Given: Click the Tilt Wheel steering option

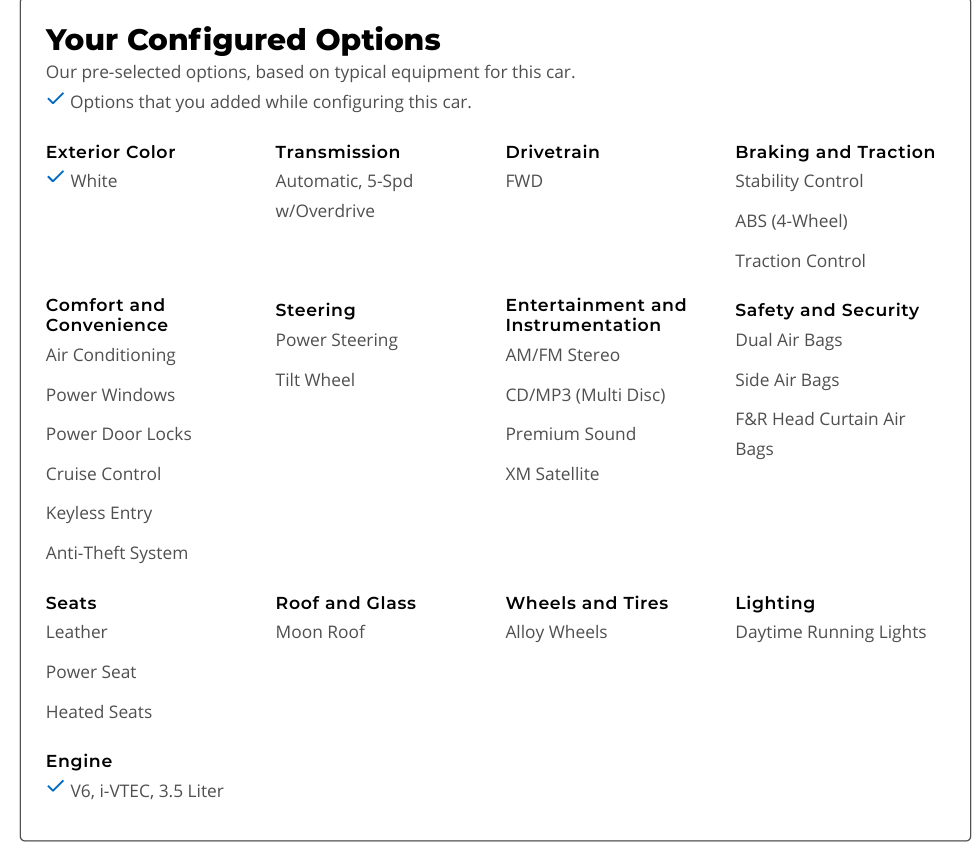Looking at the screenshot, I should click(315, 380).
